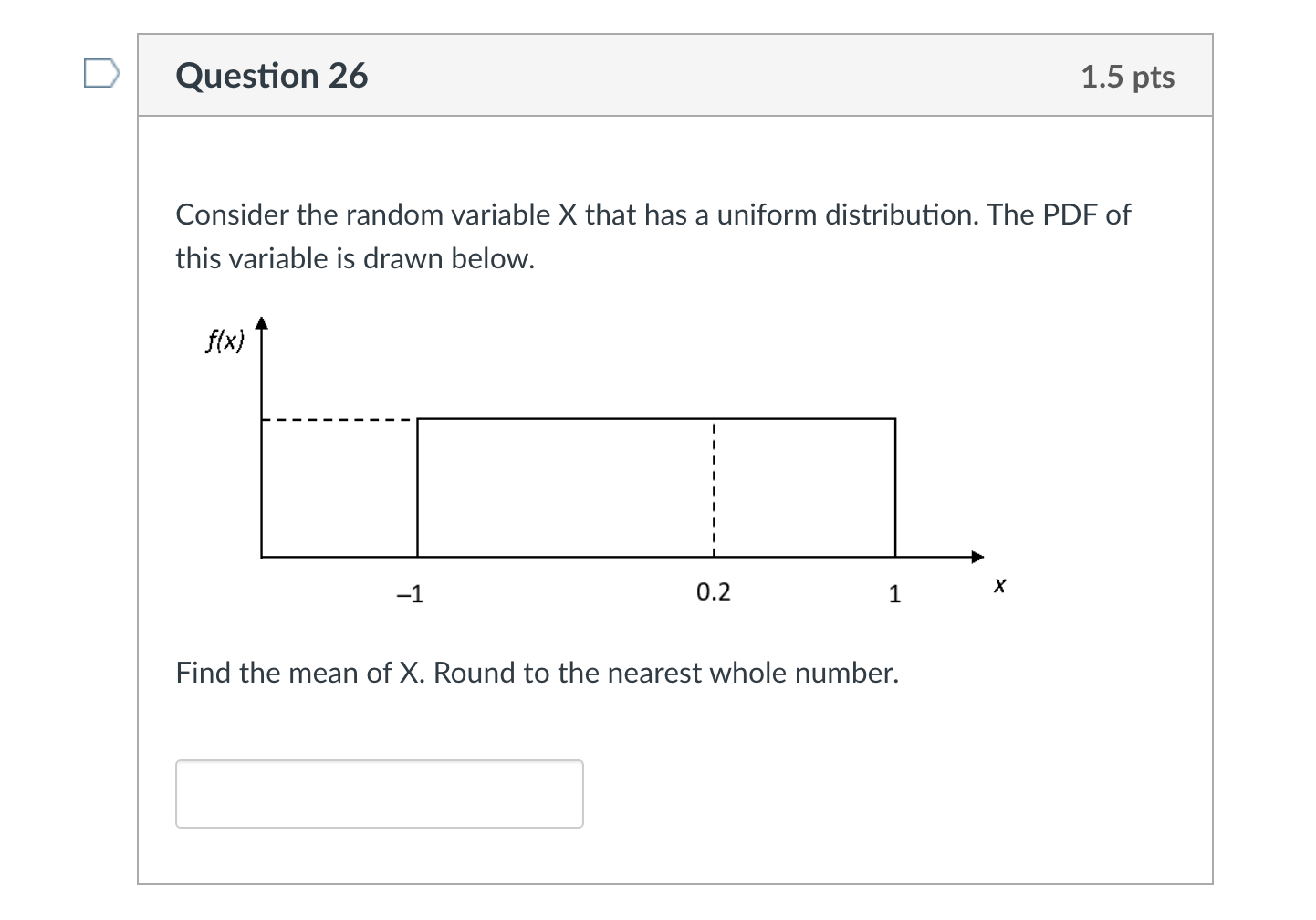This screenshot has width=1316, height=920.
Task: Click the dashed vertical line at 0.2
Action: [715, 488]
